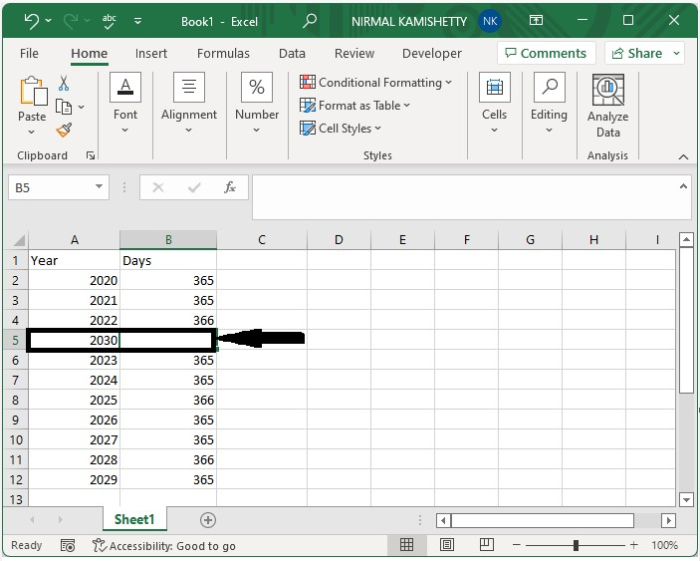Switch to the Developer tab
Screen dimensions: 700x561
pos(432,54)
